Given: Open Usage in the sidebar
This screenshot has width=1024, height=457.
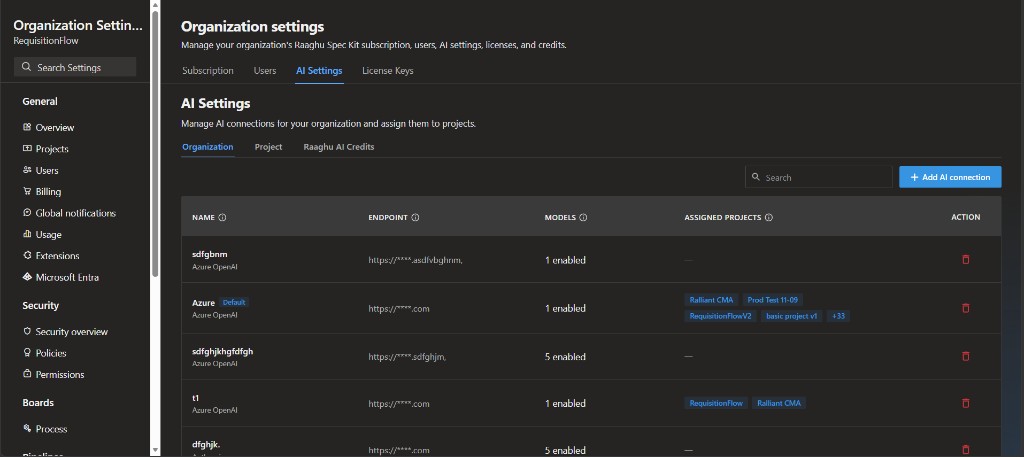Looking at the screenshot, I should click(x=48, y=234).
